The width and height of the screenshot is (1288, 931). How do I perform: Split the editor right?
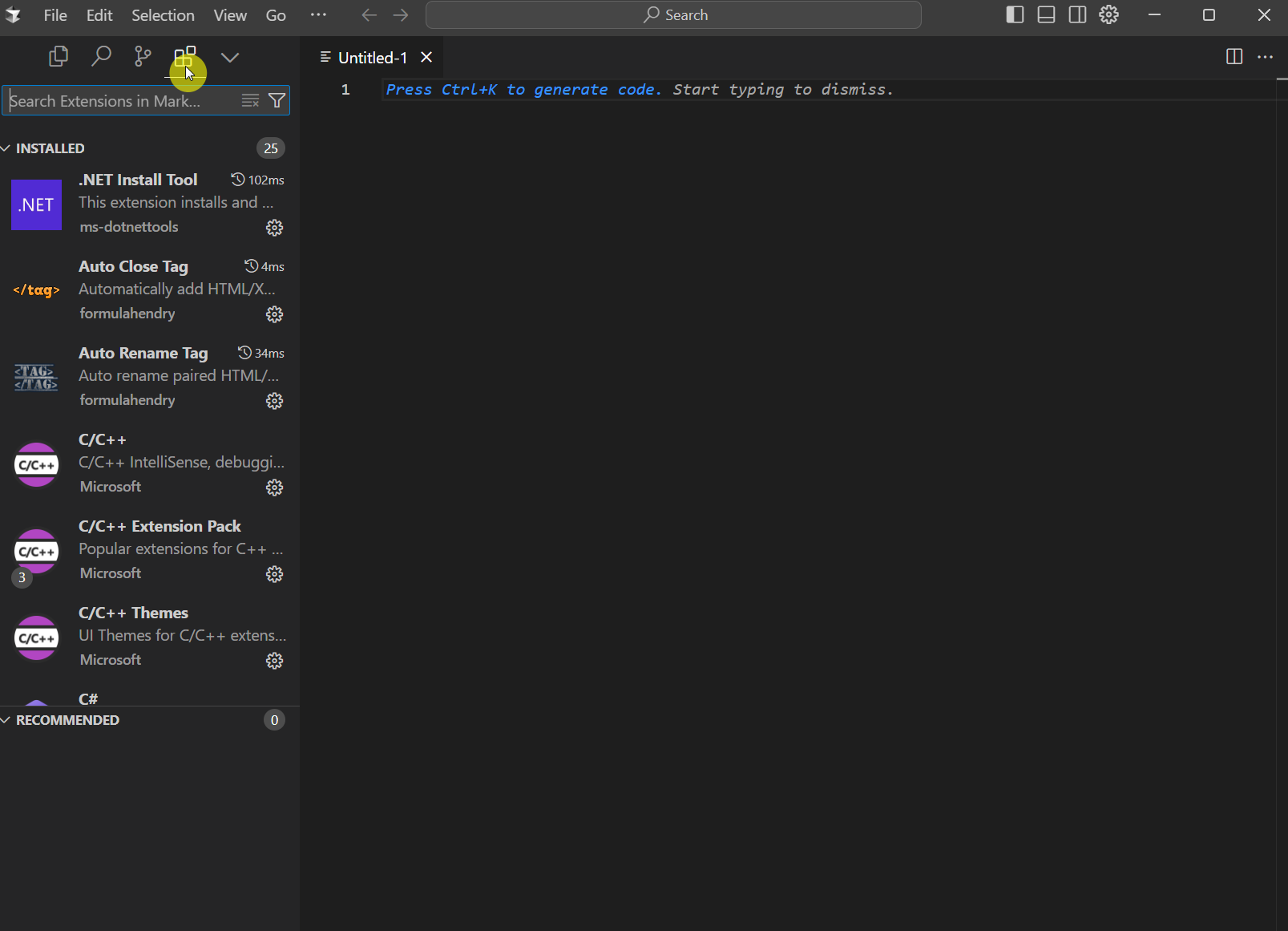1234,57
